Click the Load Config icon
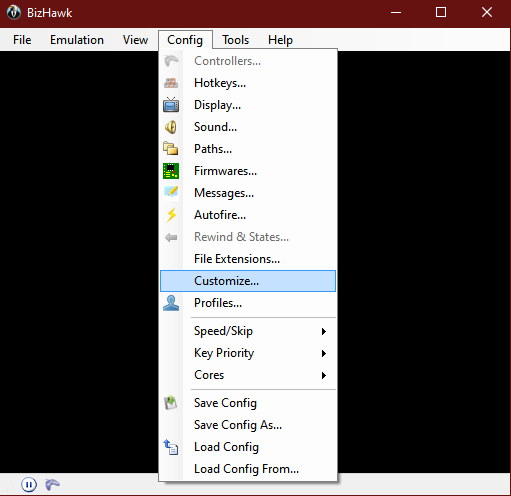 [x=171, y=447]
